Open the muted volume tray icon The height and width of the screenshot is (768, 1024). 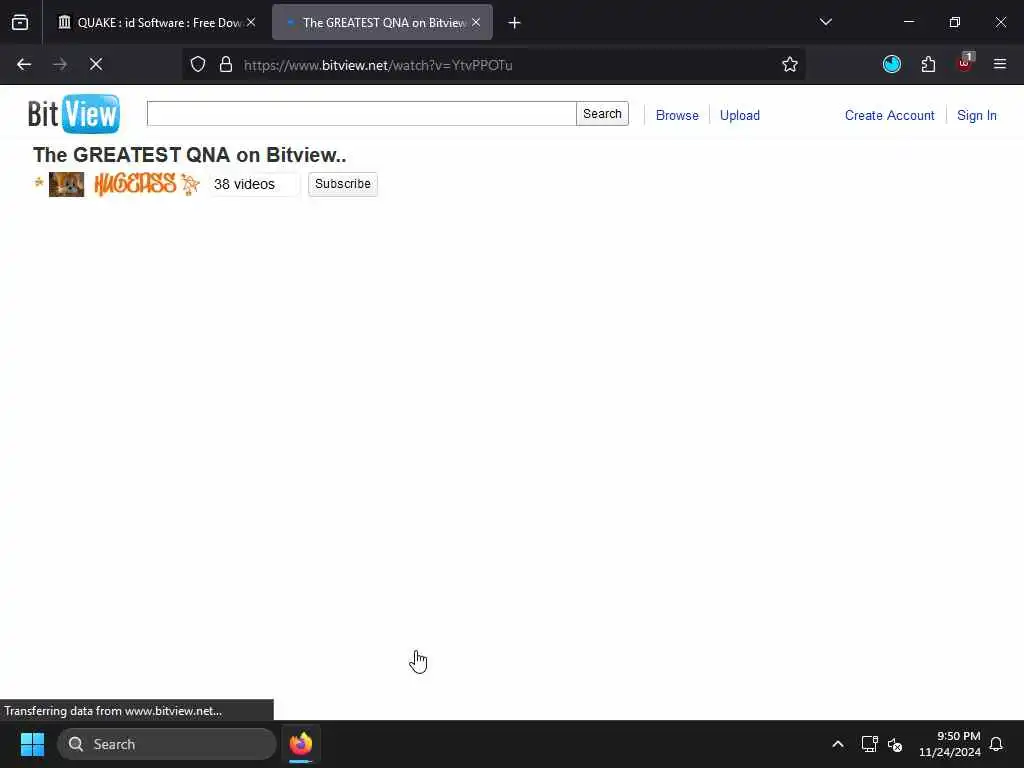point(895,744)
